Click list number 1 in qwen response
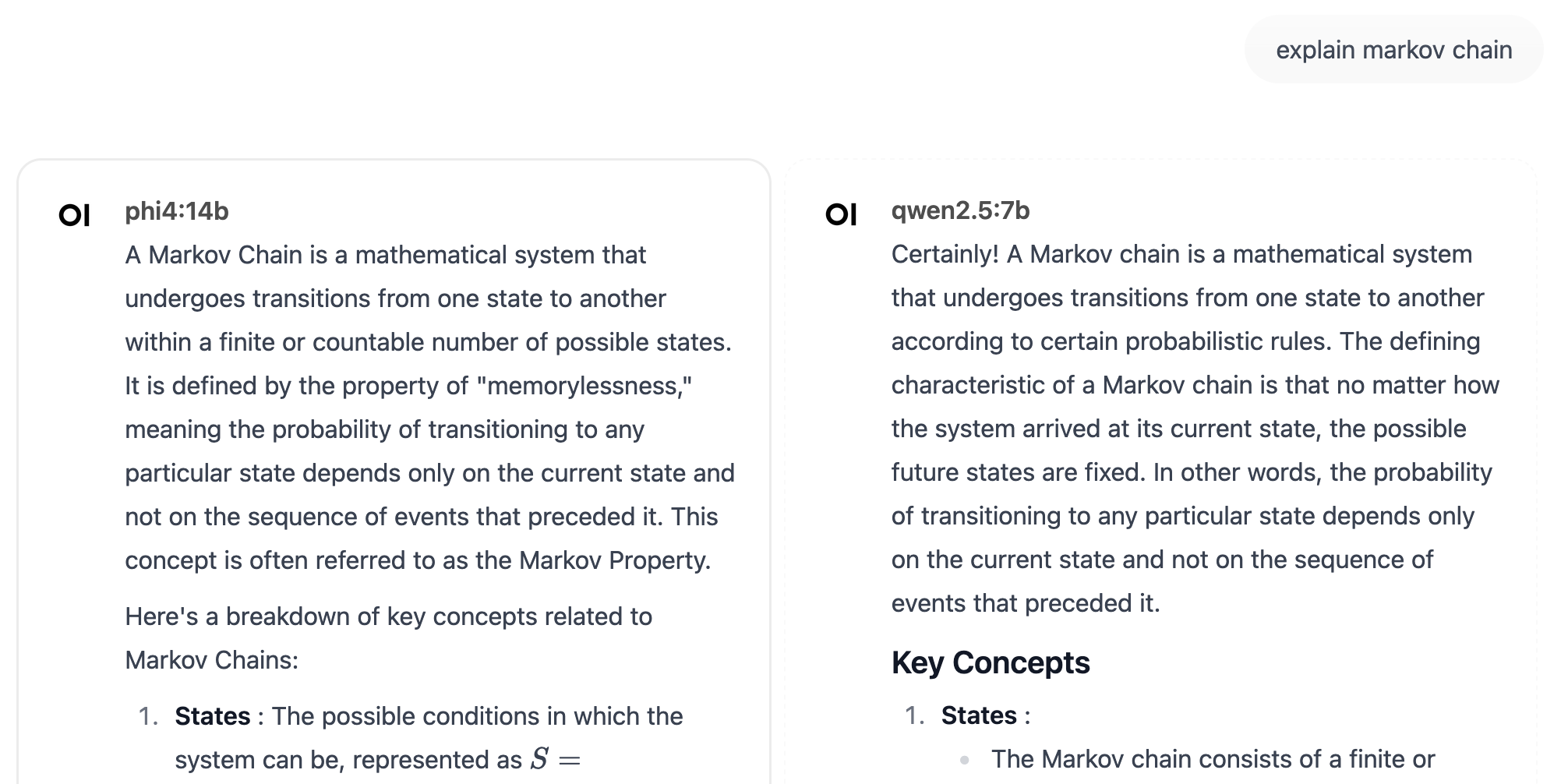The height and width of the screenshot is (784, 1568). tap(914, 715)
